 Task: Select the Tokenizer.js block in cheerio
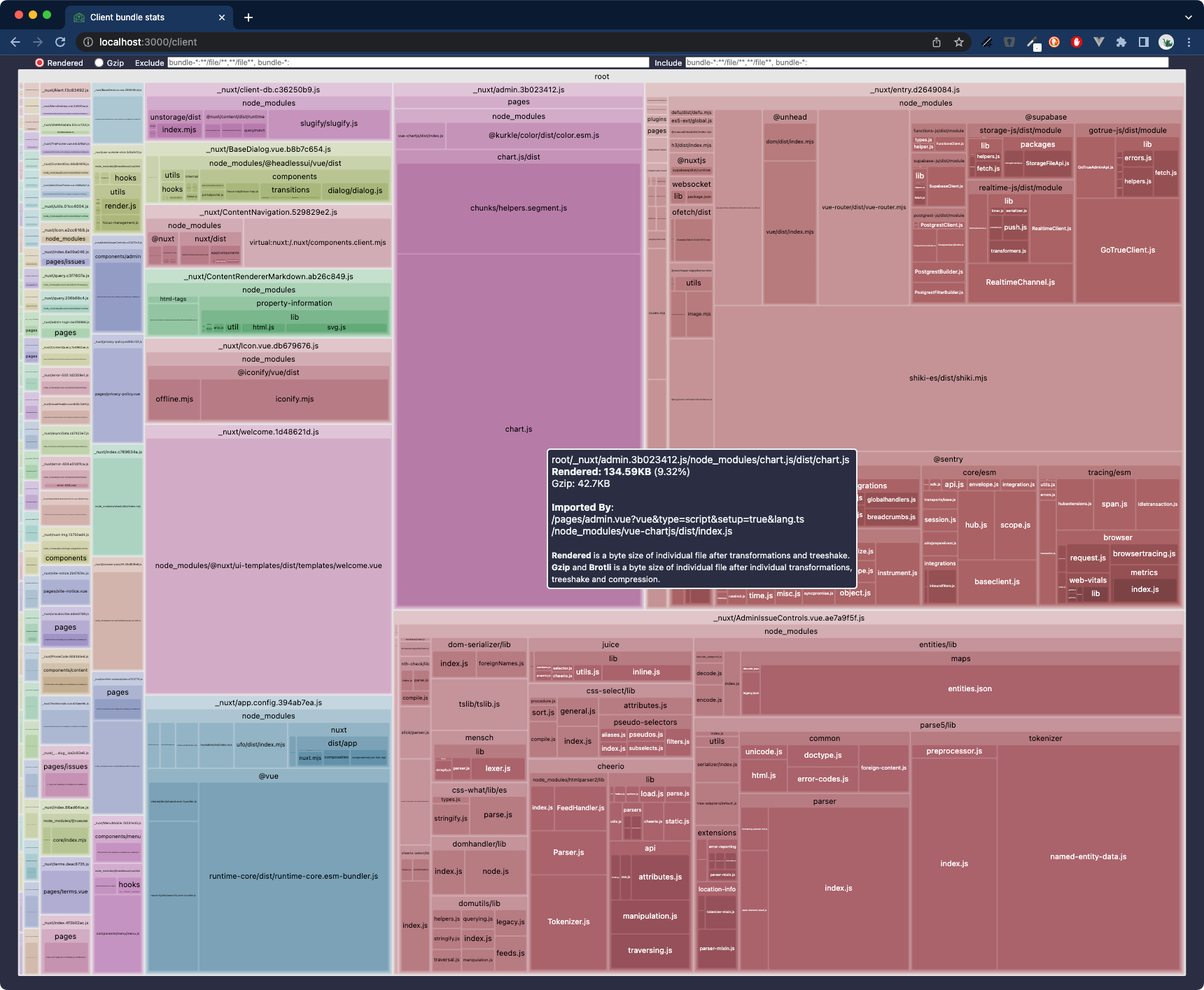(568, 921)
